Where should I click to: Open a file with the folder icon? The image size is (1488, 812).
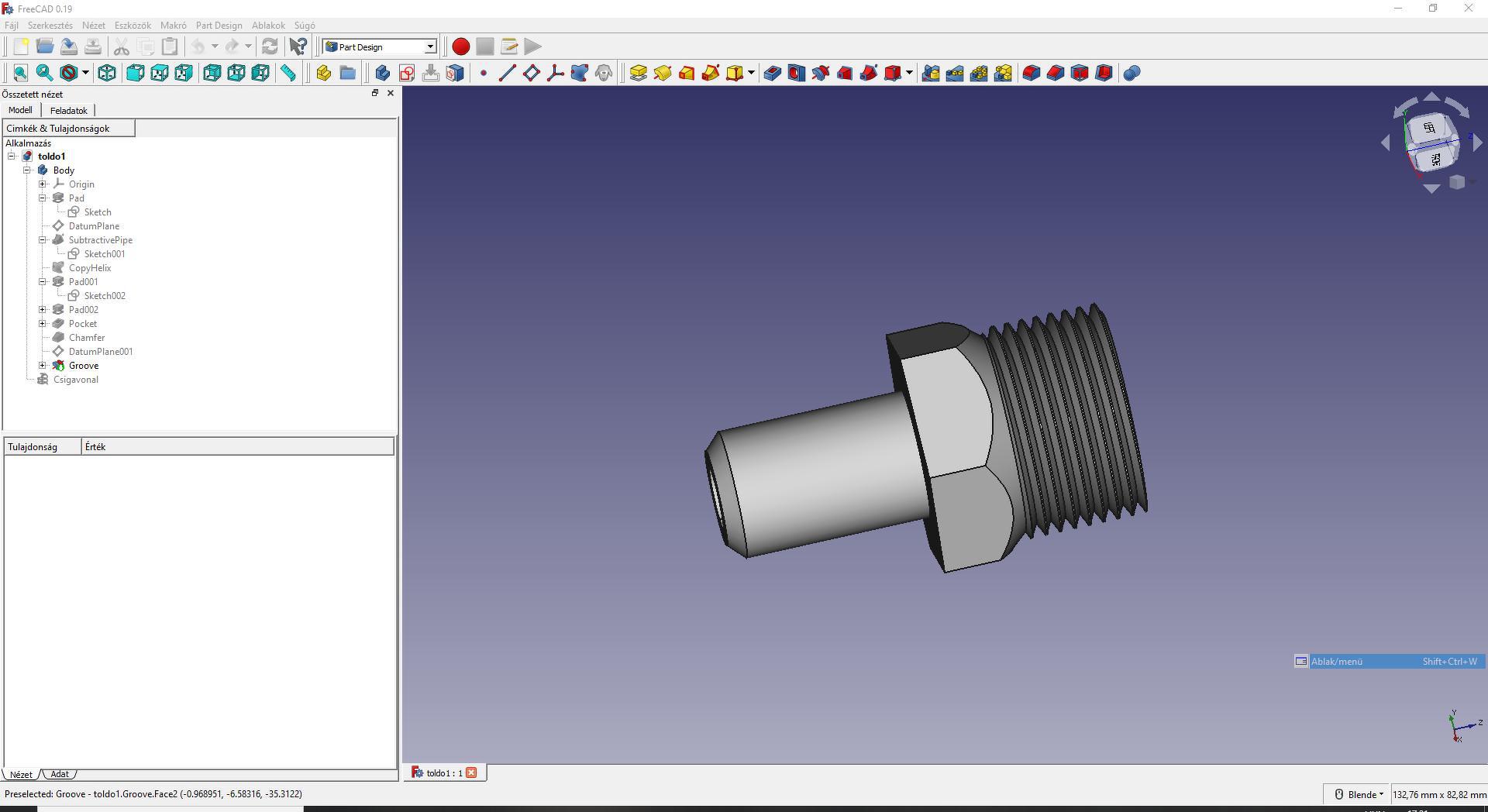45,46
